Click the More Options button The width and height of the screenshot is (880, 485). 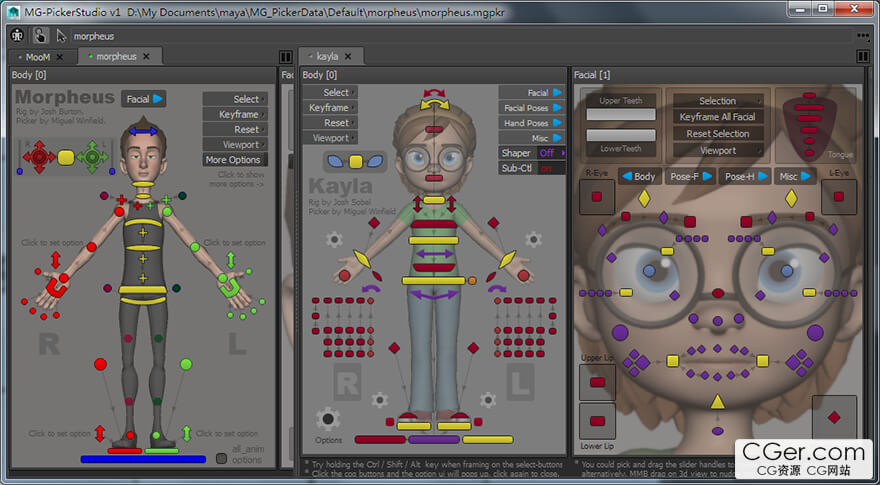[235, 159]
